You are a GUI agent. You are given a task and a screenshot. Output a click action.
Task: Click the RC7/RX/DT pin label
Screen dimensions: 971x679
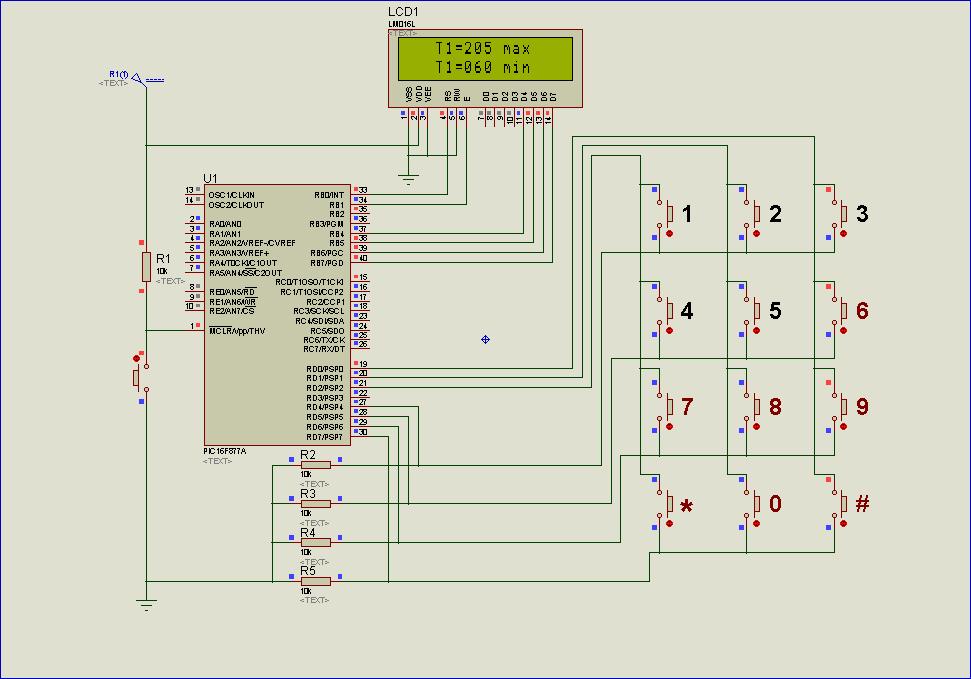coord(324,349)
